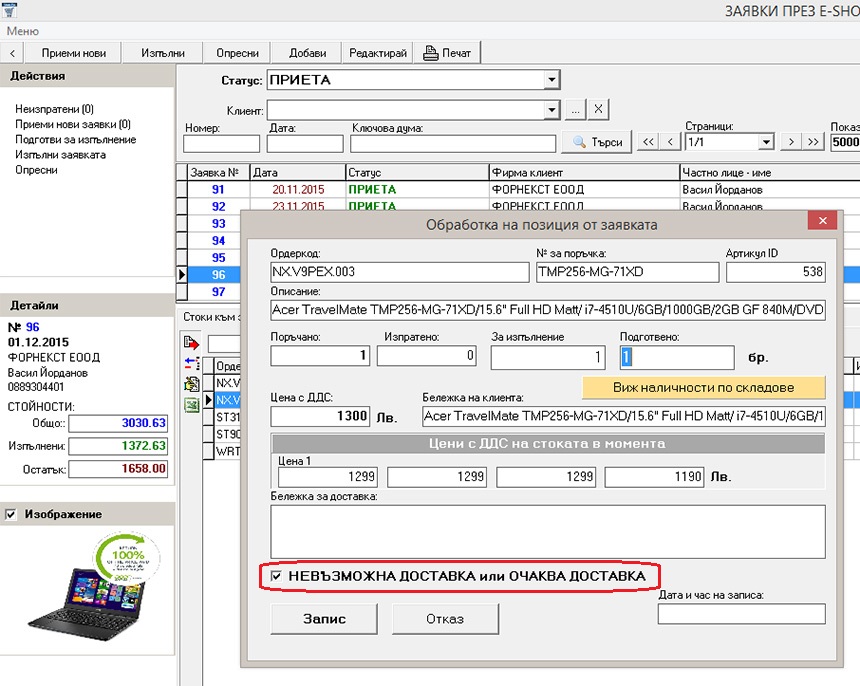This screenshot has height=686, width=860.
Task: Click the shopping cart app icon in title bar
Action: click(9, 9)
